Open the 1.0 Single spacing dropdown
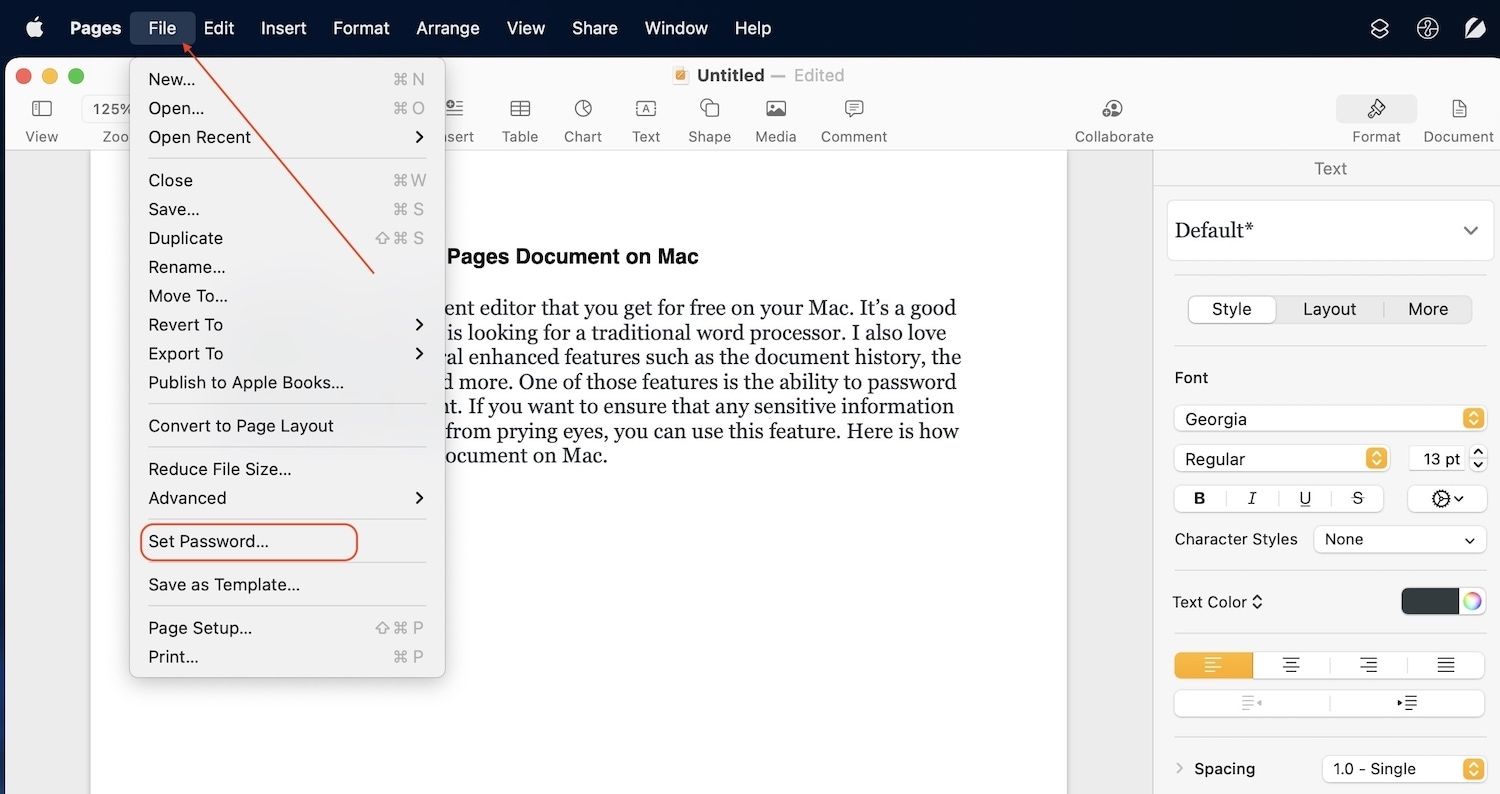 click(x=1402, y=768)
